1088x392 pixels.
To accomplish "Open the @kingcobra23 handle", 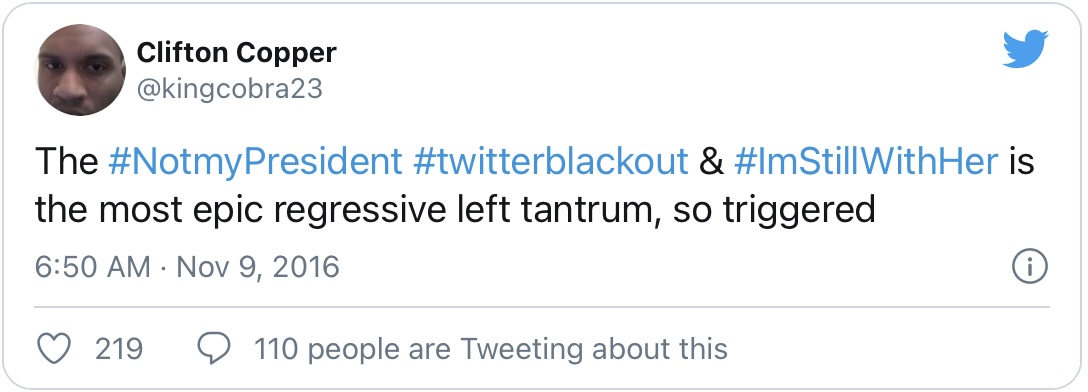I will [230, 90].
